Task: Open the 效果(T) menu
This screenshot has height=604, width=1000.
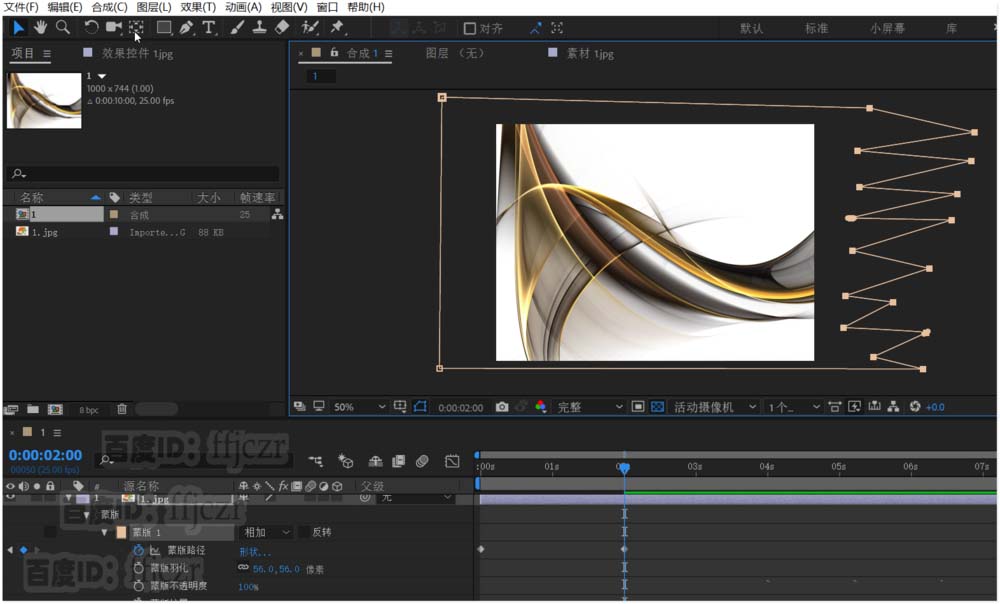Action: [198, 7]
